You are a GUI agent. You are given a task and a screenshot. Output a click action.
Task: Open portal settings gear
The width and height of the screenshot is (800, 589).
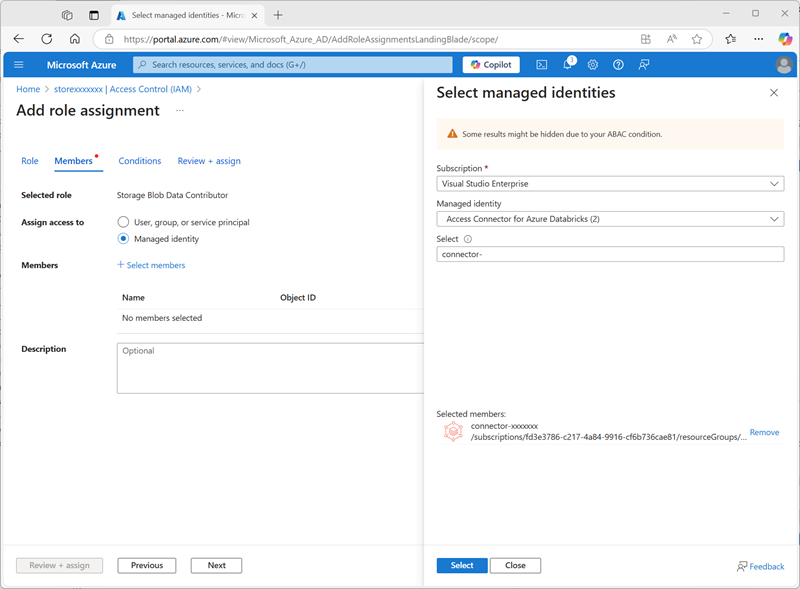593,65
